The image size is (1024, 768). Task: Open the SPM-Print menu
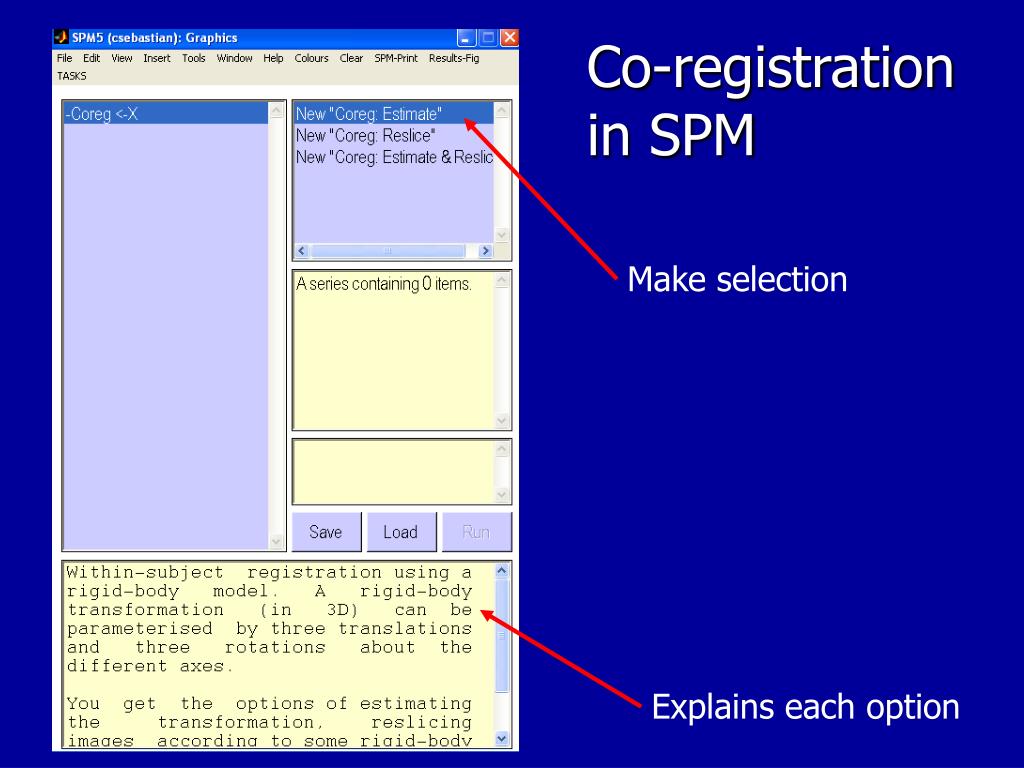click(396, 58)
